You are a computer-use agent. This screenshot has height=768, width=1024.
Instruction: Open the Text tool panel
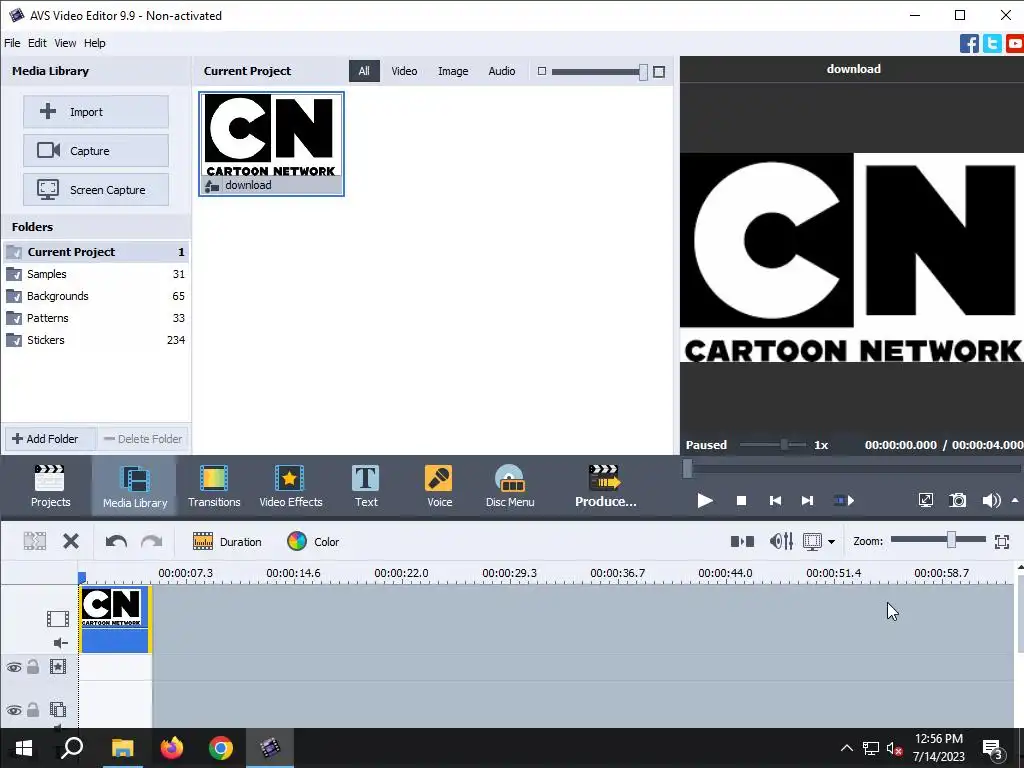click(x=366, y=486)
